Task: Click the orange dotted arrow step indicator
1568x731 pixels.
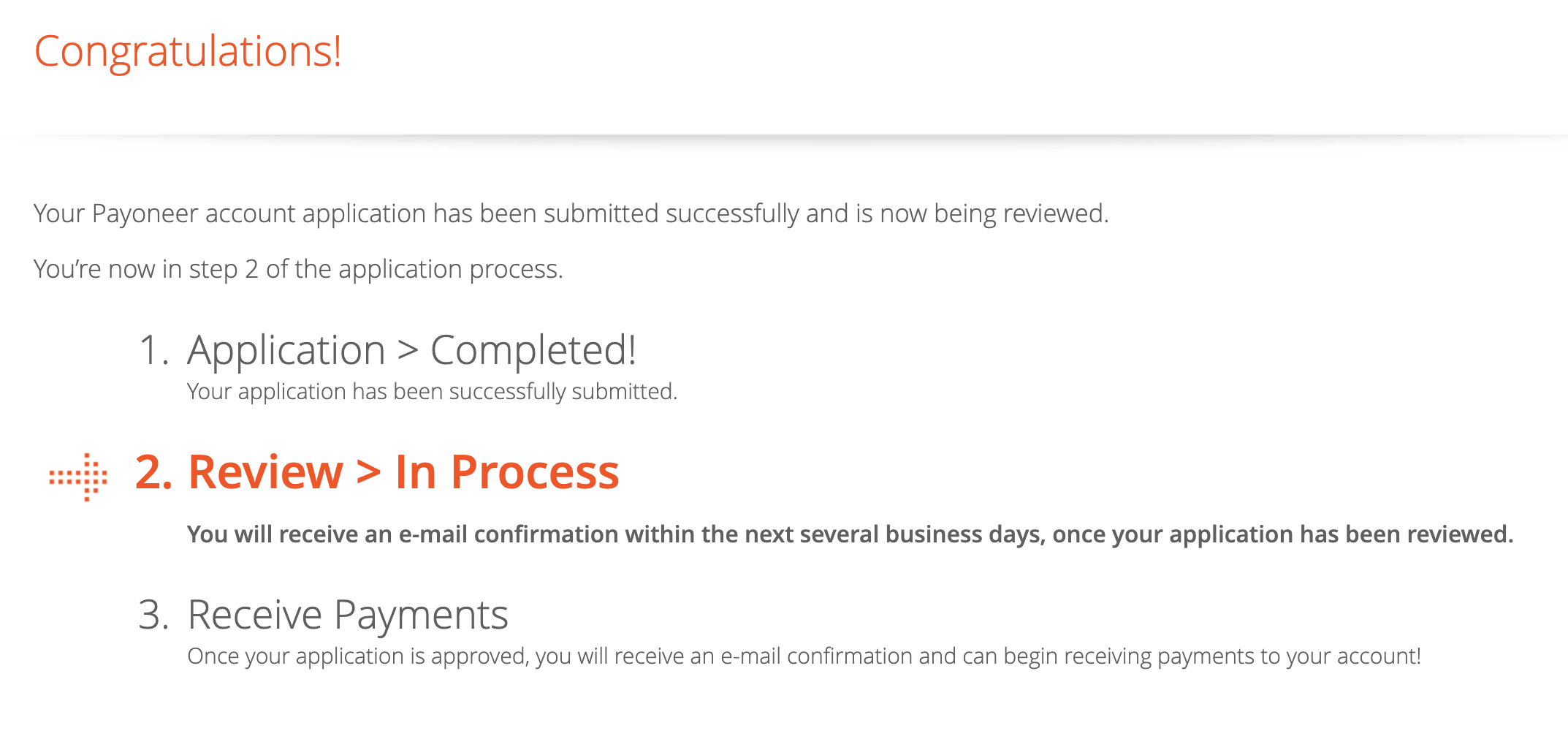Action: 78,477
